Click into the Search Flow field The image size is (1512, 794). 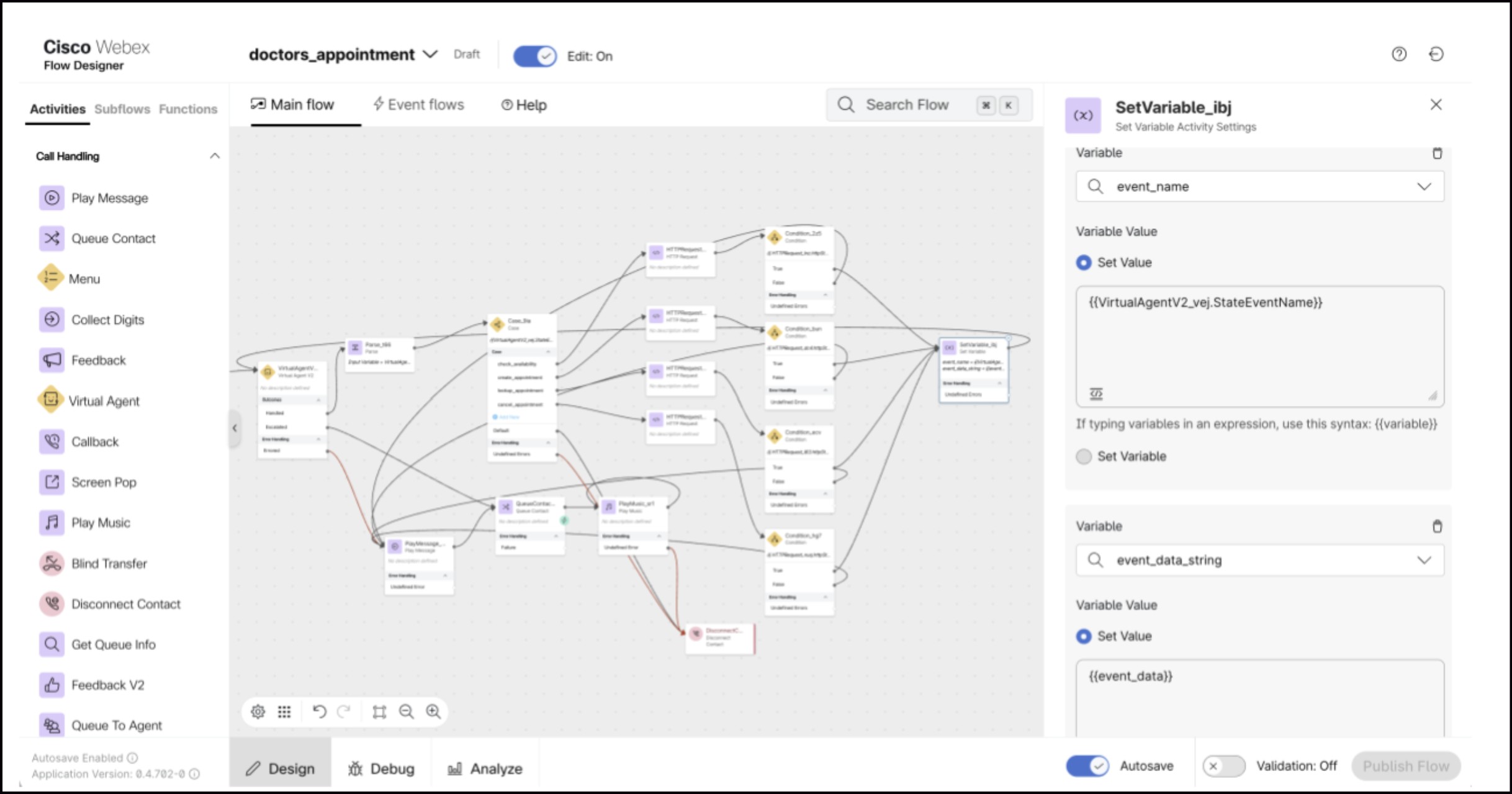[x=907, y=105]
